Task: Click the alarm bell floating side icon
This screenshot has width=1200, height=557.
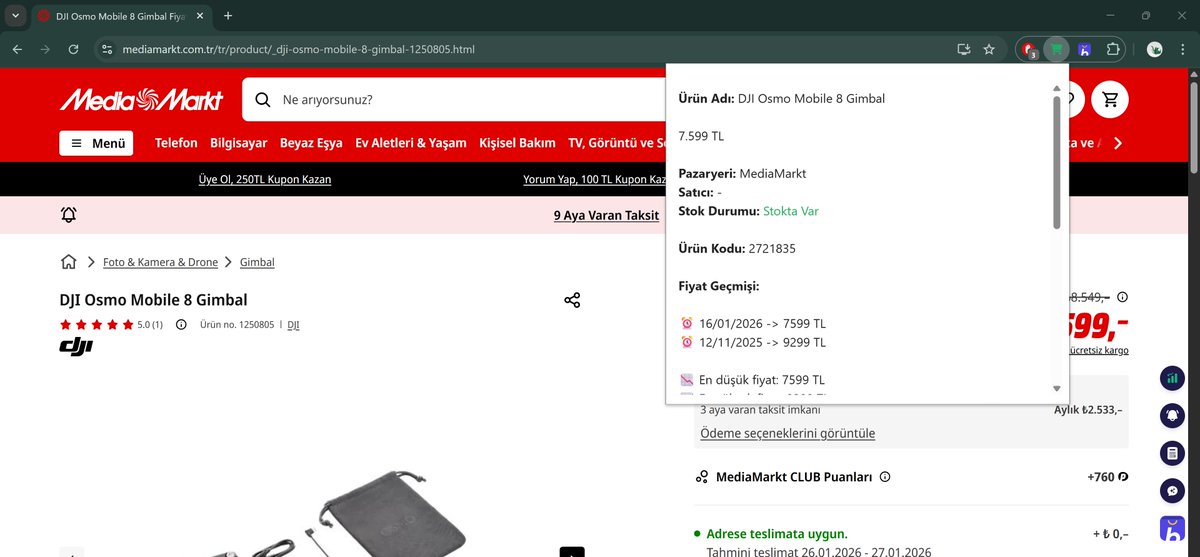Action: coord(1172,415)
